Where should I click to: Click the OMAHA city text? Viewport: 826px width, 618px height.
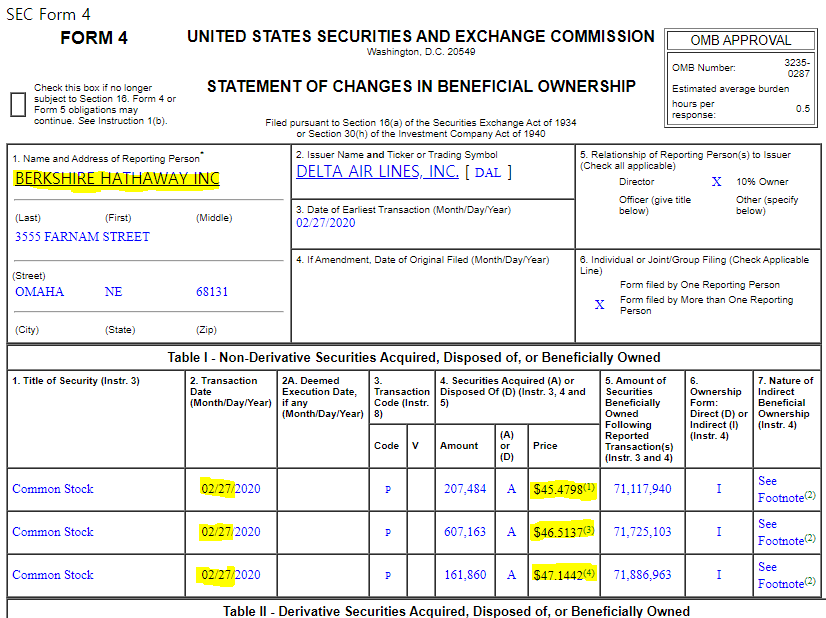pyautogui.click(x=40, y=292)
